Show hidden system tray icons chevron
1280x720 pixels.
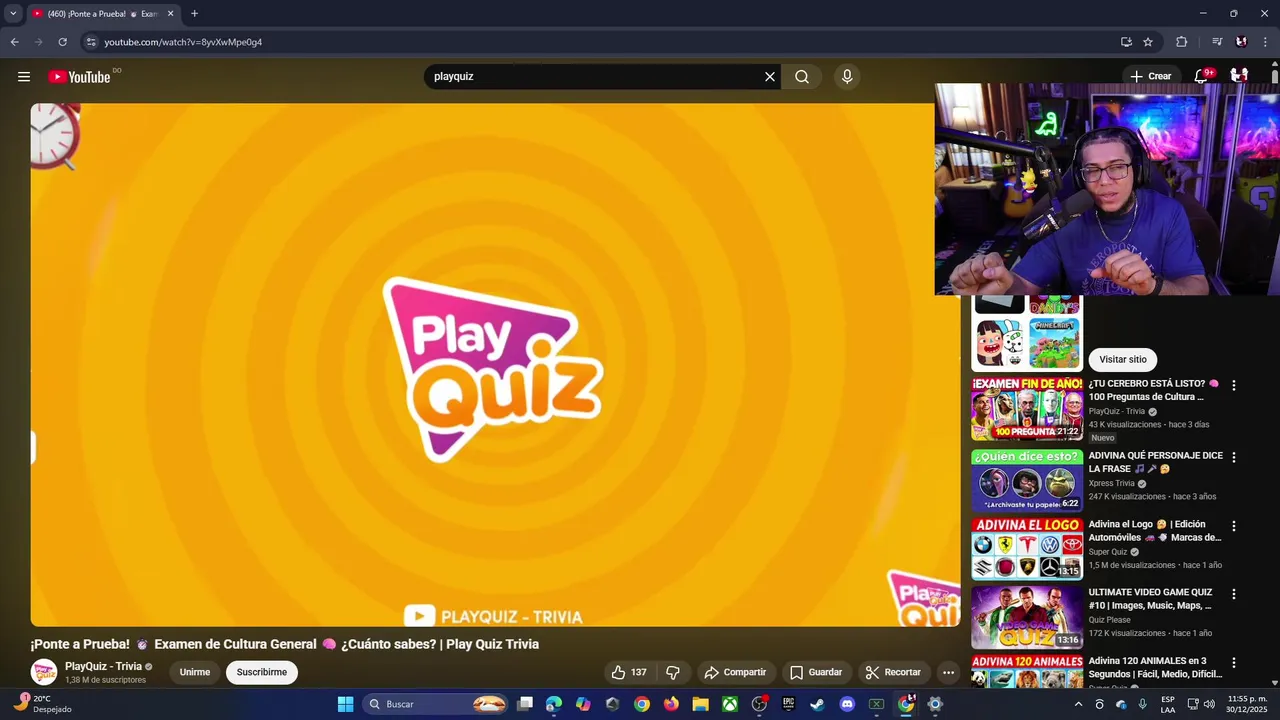pyautogui.click(x=1078, y=704)
